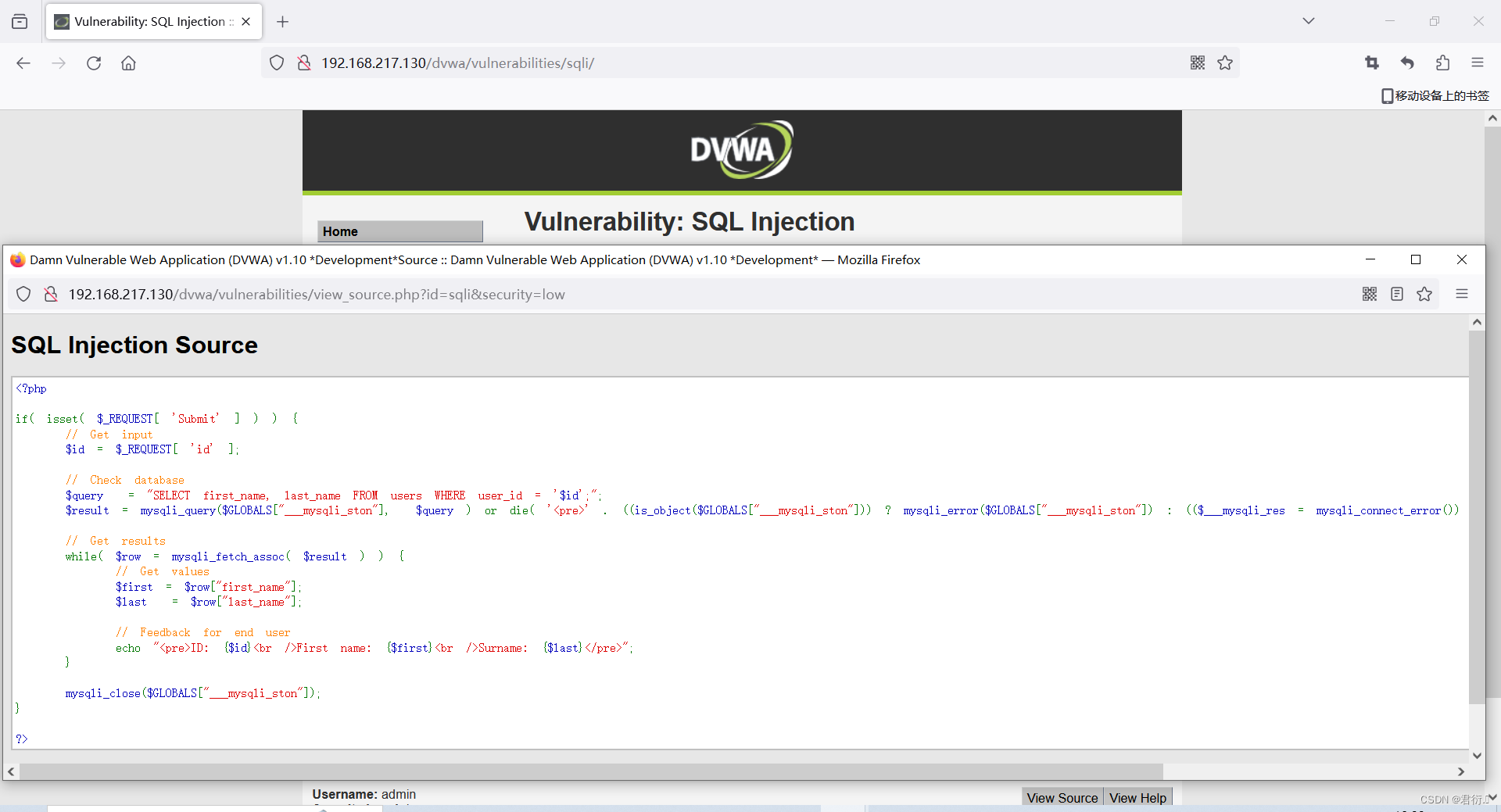
Task: Click the "<?php" opening tag line
Action: (x=31, y=388)
